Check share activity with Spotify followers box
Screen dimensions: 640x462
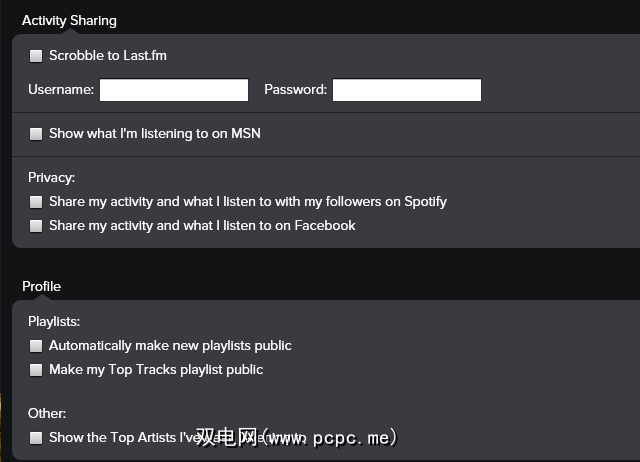coord(36,202)
